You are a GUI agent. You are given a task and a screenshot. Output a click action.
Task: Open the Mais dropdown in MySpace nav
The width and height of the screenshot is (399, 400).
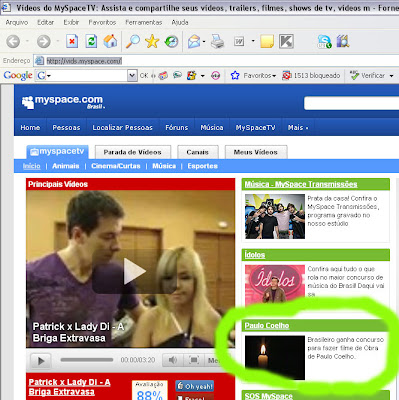298,128
